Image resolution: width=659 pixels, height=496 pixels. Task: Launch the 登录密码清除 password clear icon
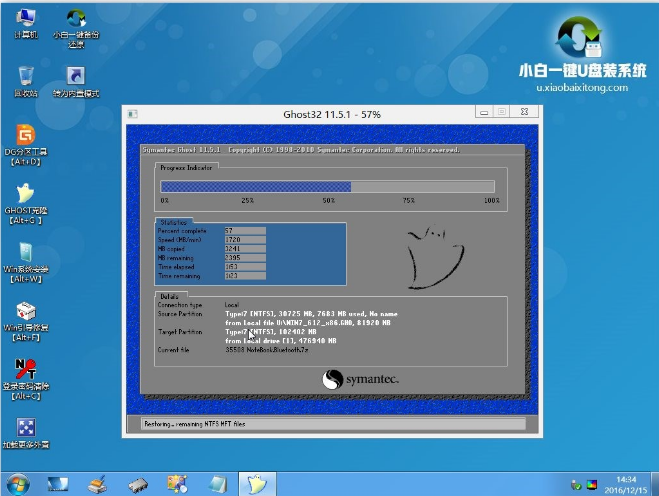(x=26, y=368)
